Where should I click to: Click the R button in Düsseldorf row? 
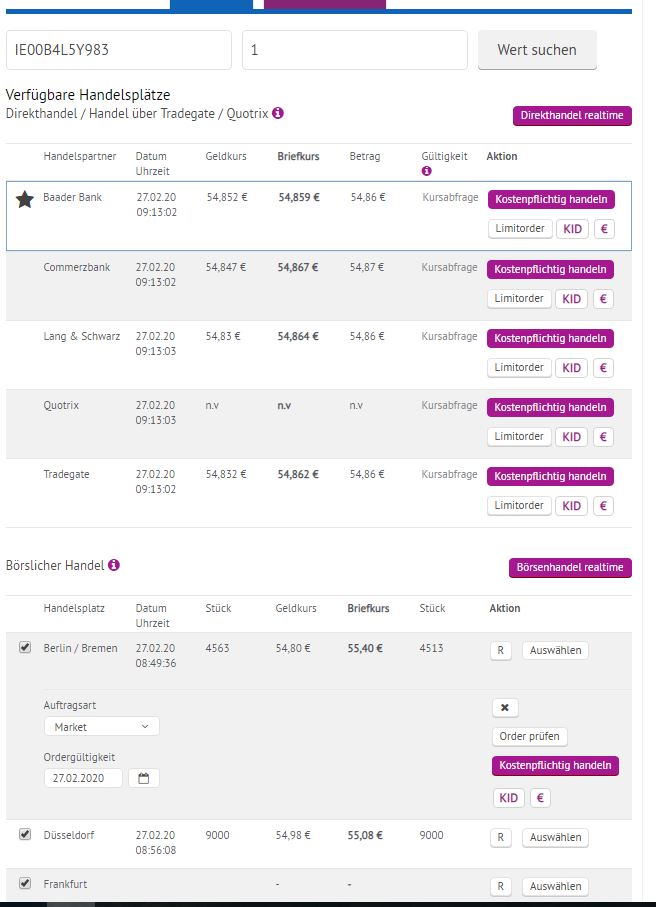[x=501, y=837]
